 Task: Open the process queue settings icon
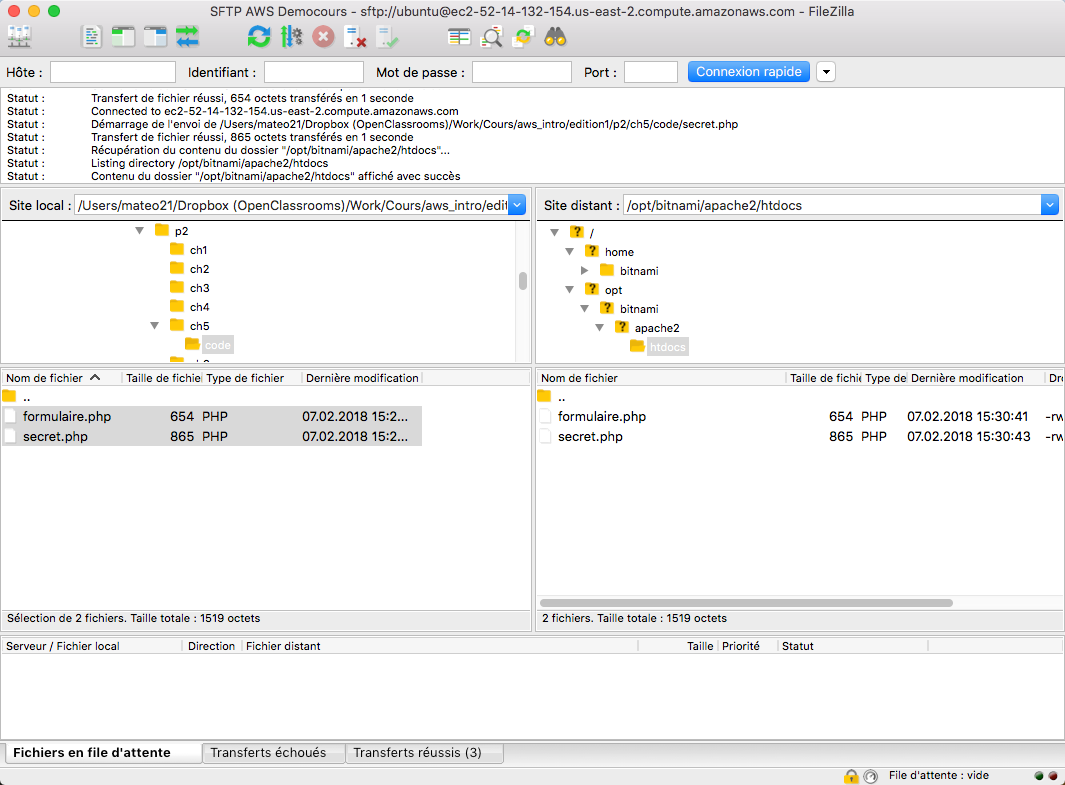click(x=291, y=37)
